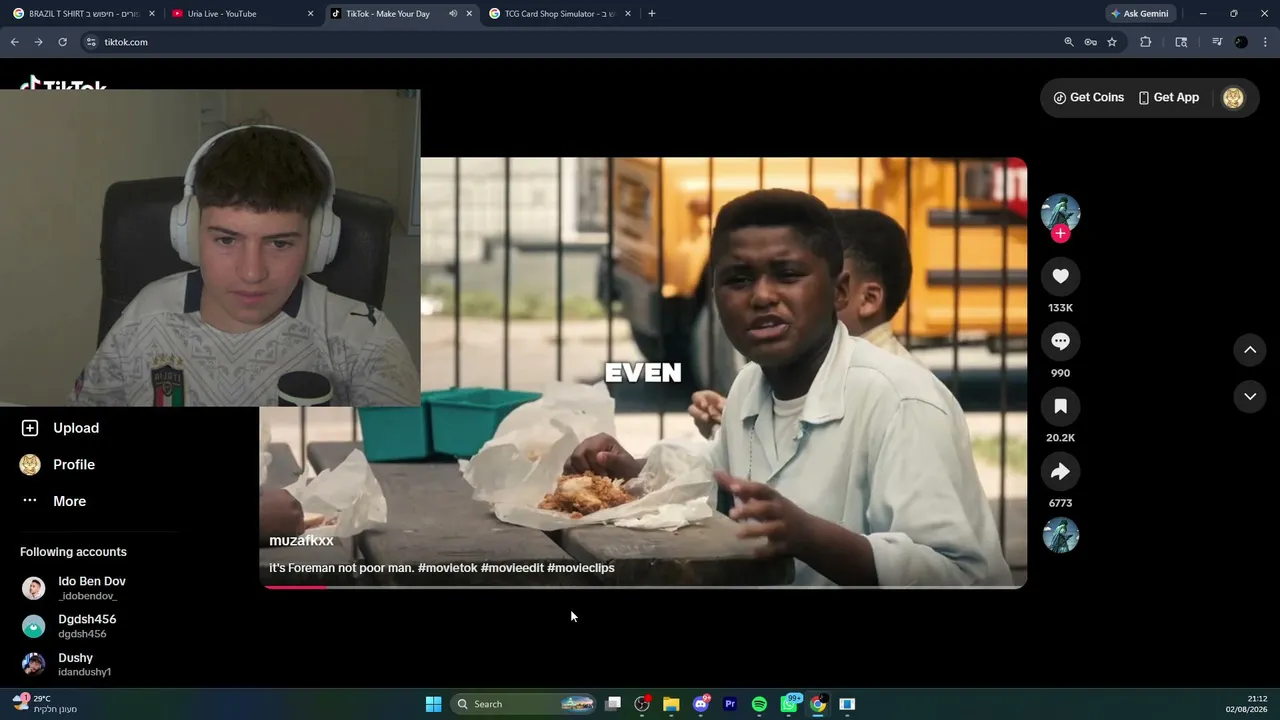Image resolution: width=1280 pixels, height=720 pixels.
Task: Open Spotify from the taskbar
Action: 759,704
